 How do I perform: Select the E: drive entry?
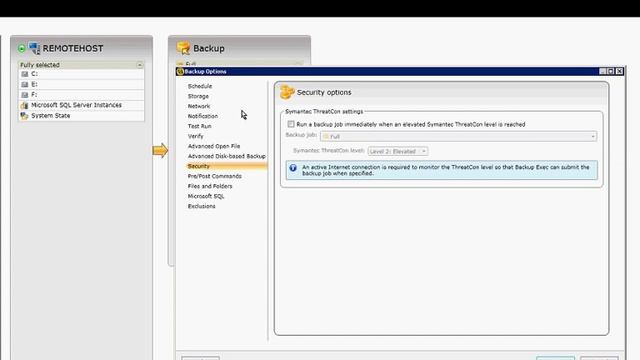coord(82,84)
